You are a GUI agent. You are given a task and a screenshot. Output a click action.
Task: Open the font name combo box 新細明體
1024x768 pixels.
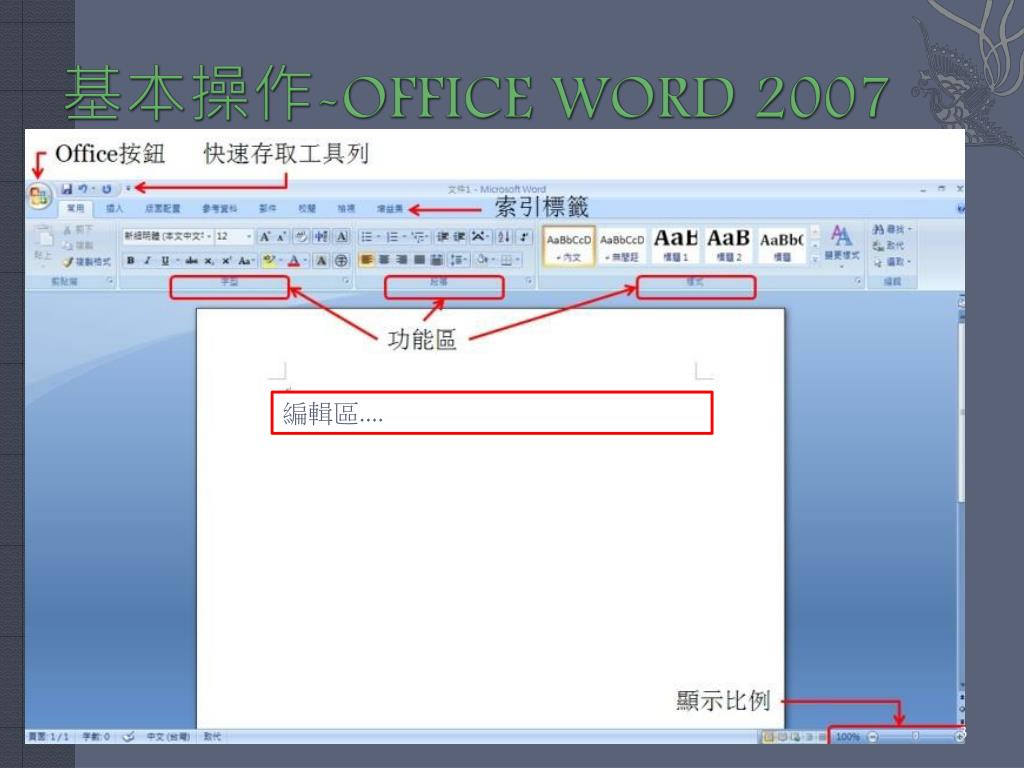pyautogui.click(x=168, y=236)
